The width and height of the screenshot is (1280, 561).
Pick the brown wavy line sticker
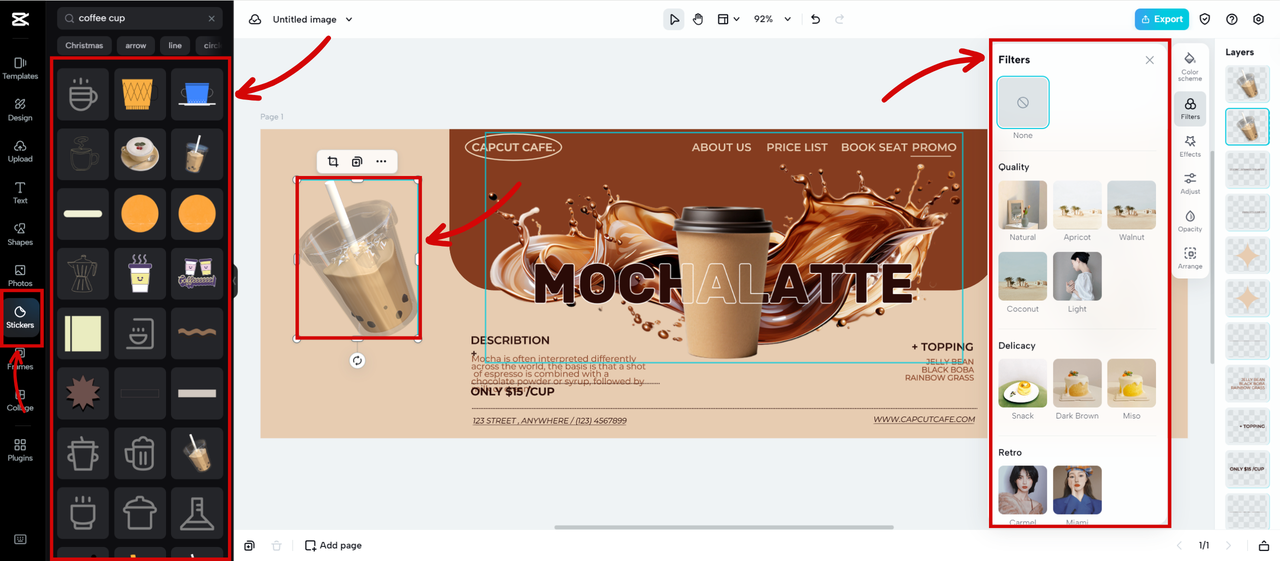[x=197, y=334]
